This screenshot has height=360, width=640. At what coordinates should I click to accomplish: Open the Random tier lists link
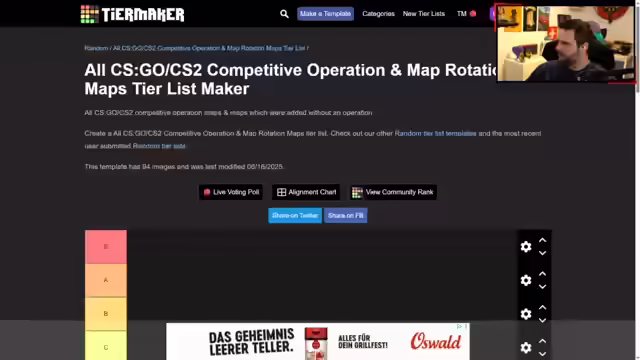(x=159, y=146)
